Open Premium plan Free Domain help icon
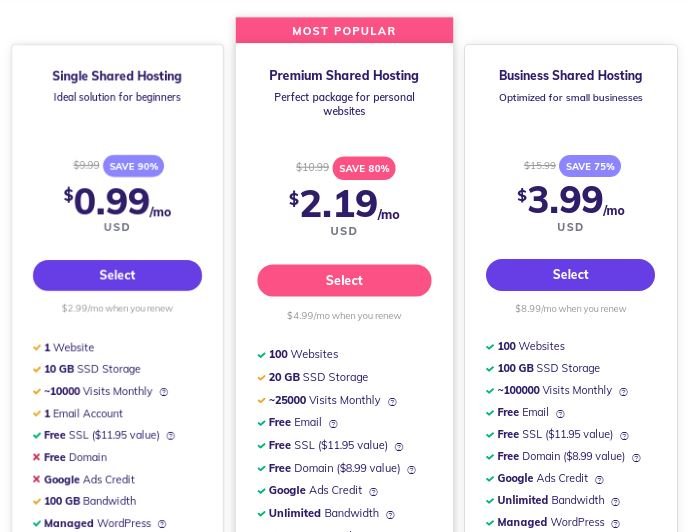The width and height of the screenshot is (688, 532). 411,470
